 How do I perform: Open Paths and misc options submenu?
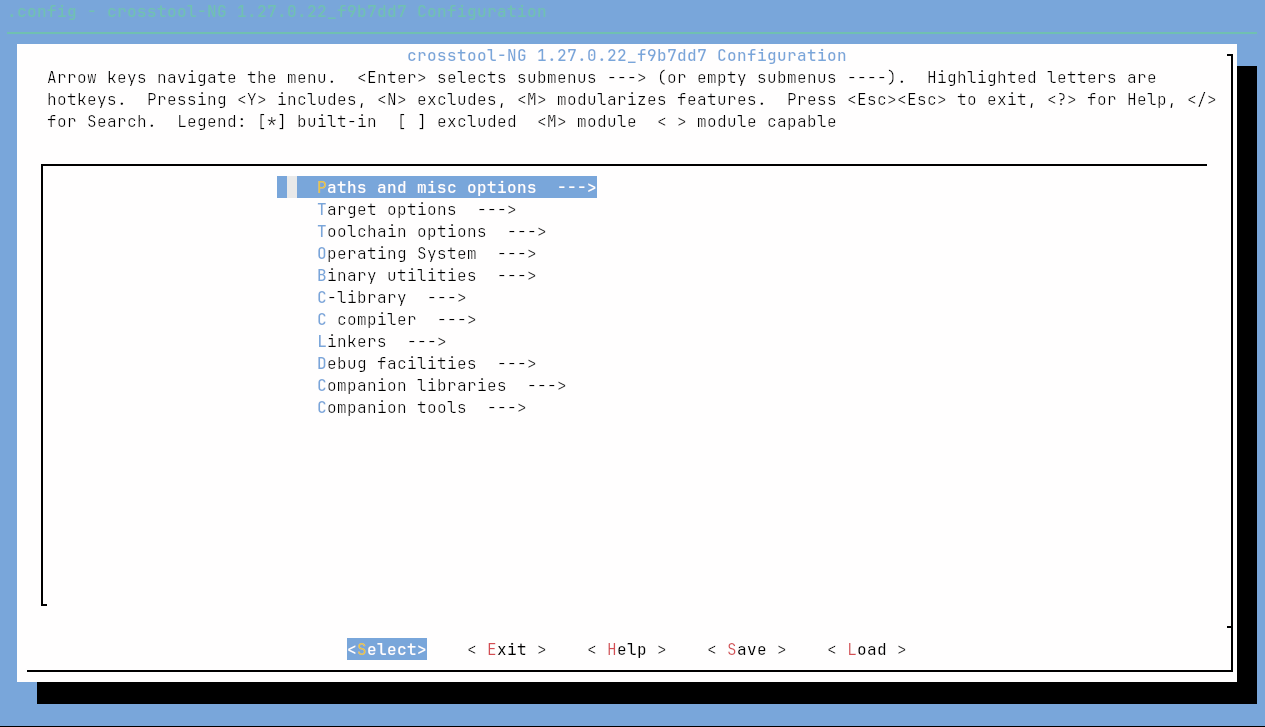pos(437,187)
